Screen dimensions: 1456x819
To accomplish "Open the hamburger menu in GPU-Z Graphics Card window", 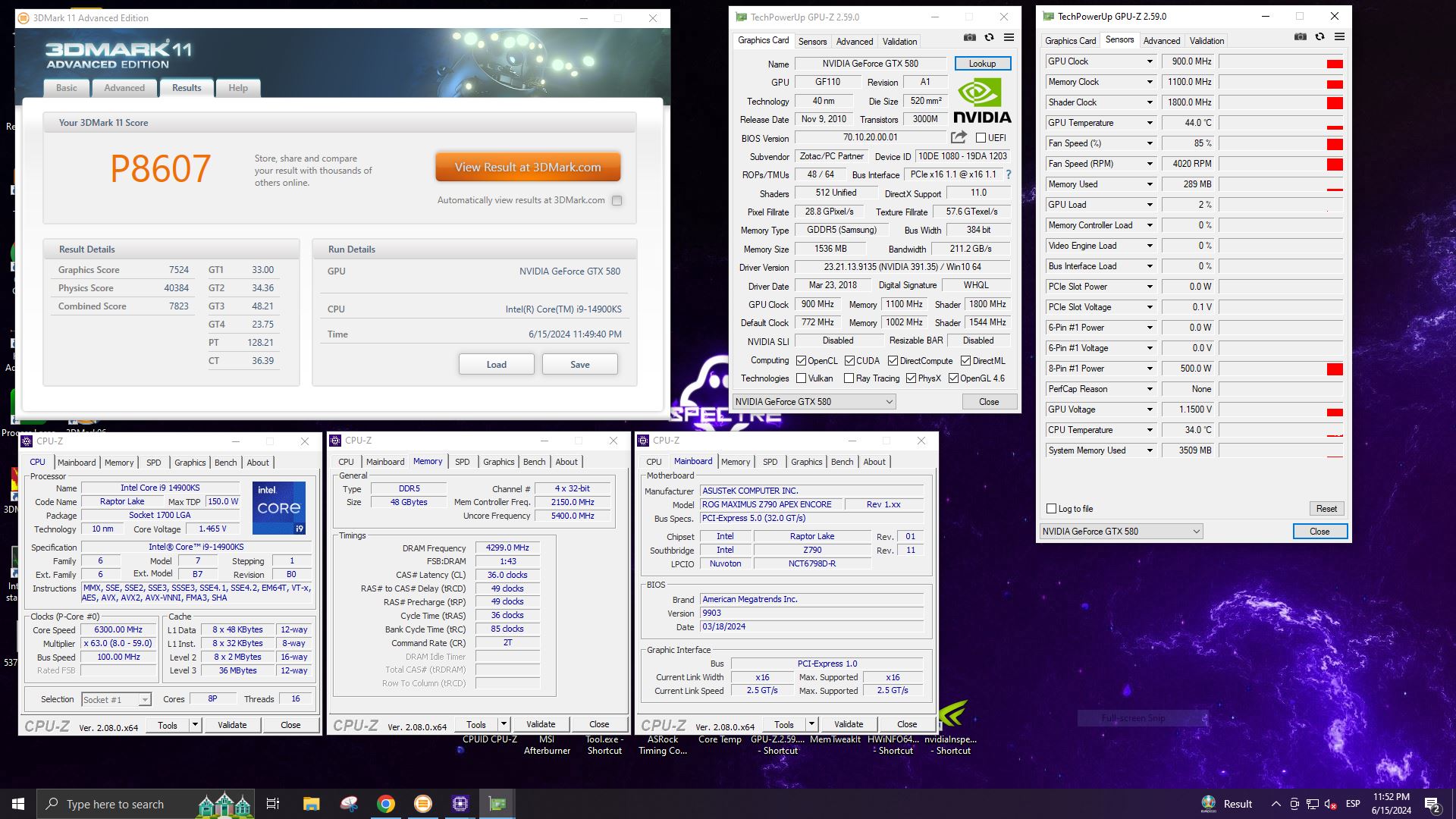I will 1009,37.
